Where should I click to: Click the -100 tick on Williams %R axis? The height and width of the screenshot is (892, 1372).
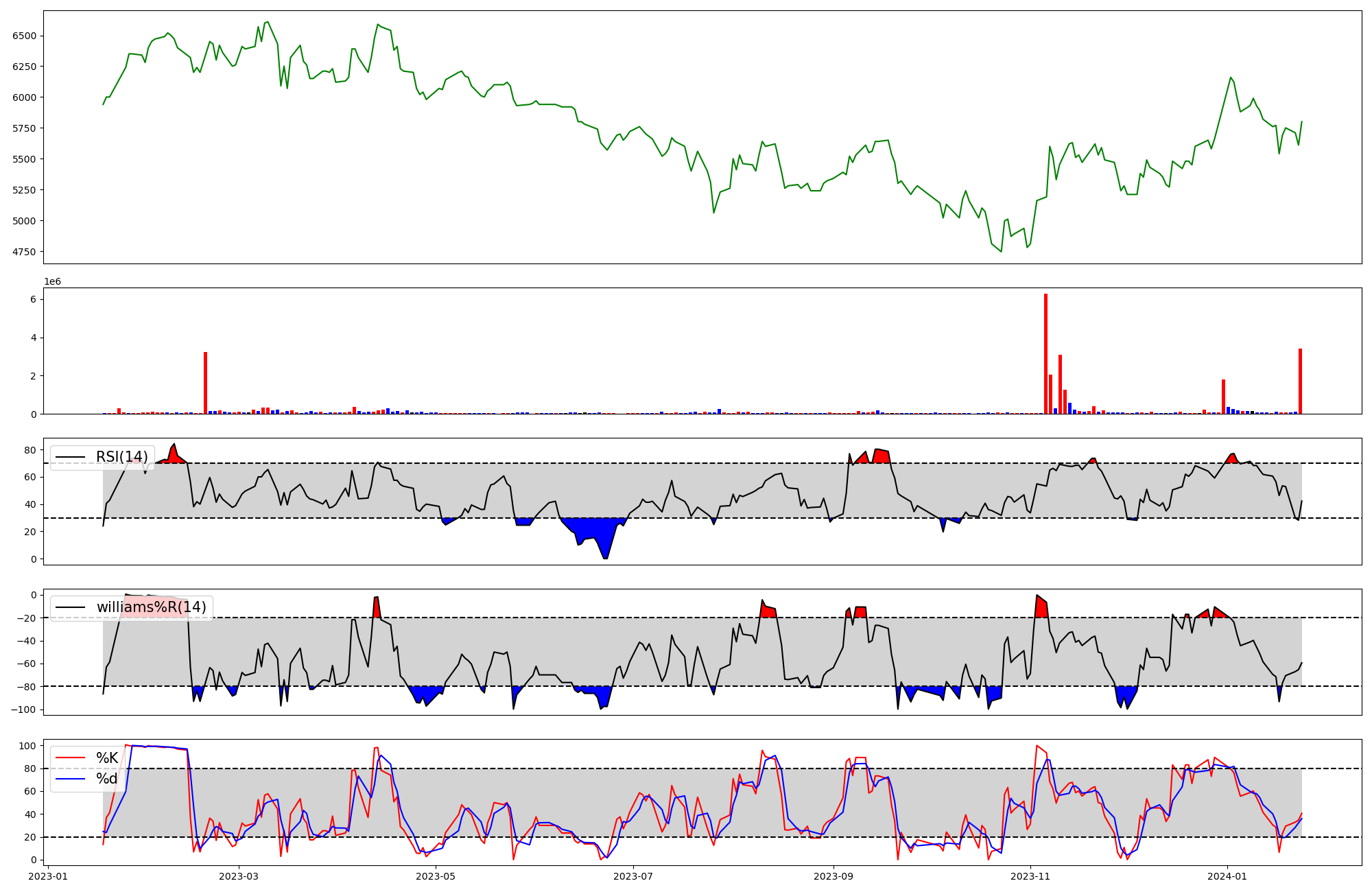pos(24,709)
